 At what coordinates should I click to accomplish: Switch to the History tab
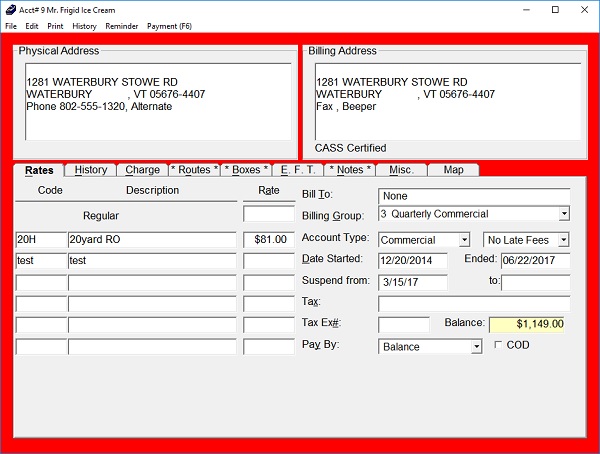(91, 170)
